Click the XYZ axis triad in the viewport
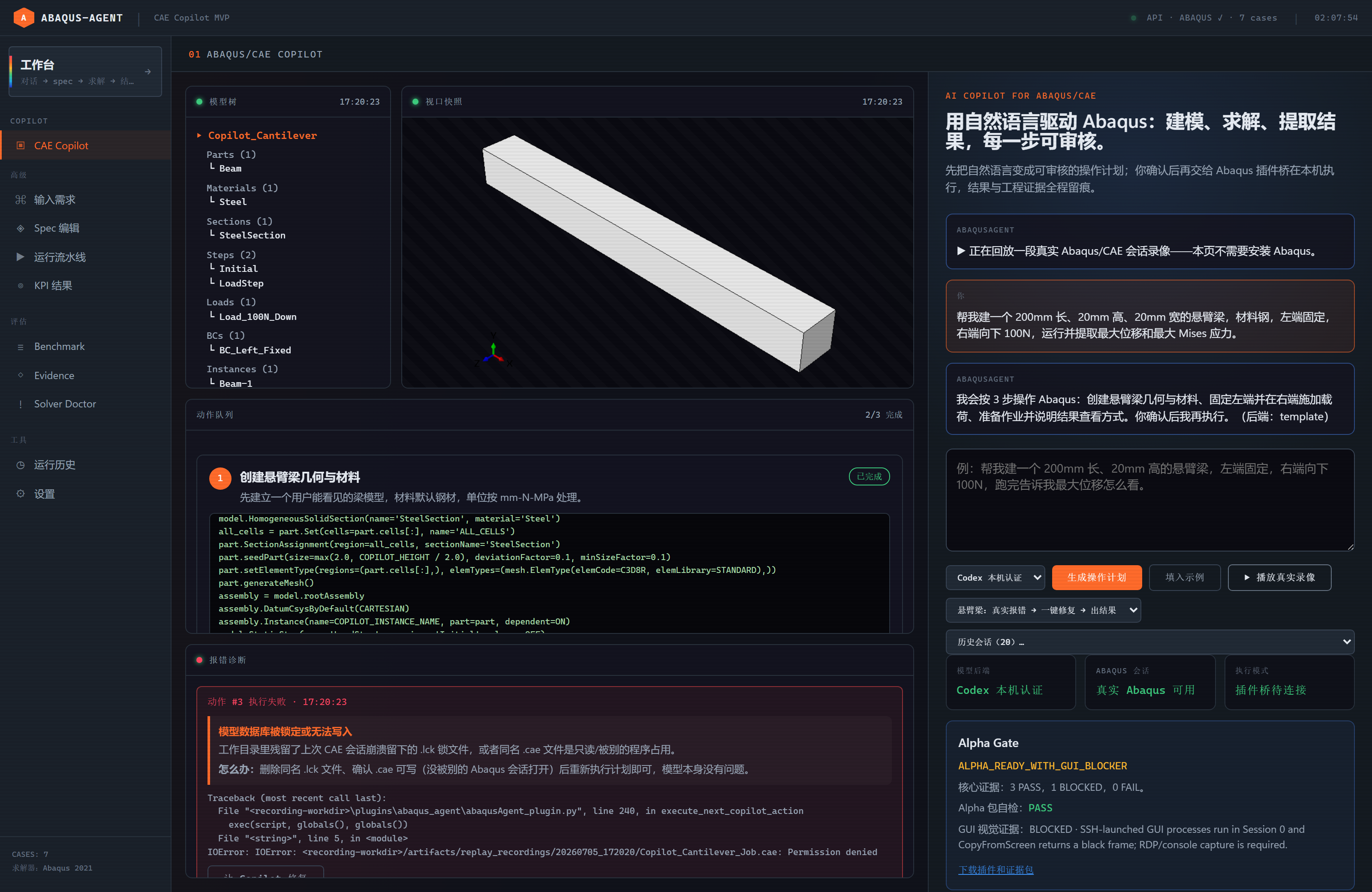This screenshot has width=1372, height=892. pos(493,350)
